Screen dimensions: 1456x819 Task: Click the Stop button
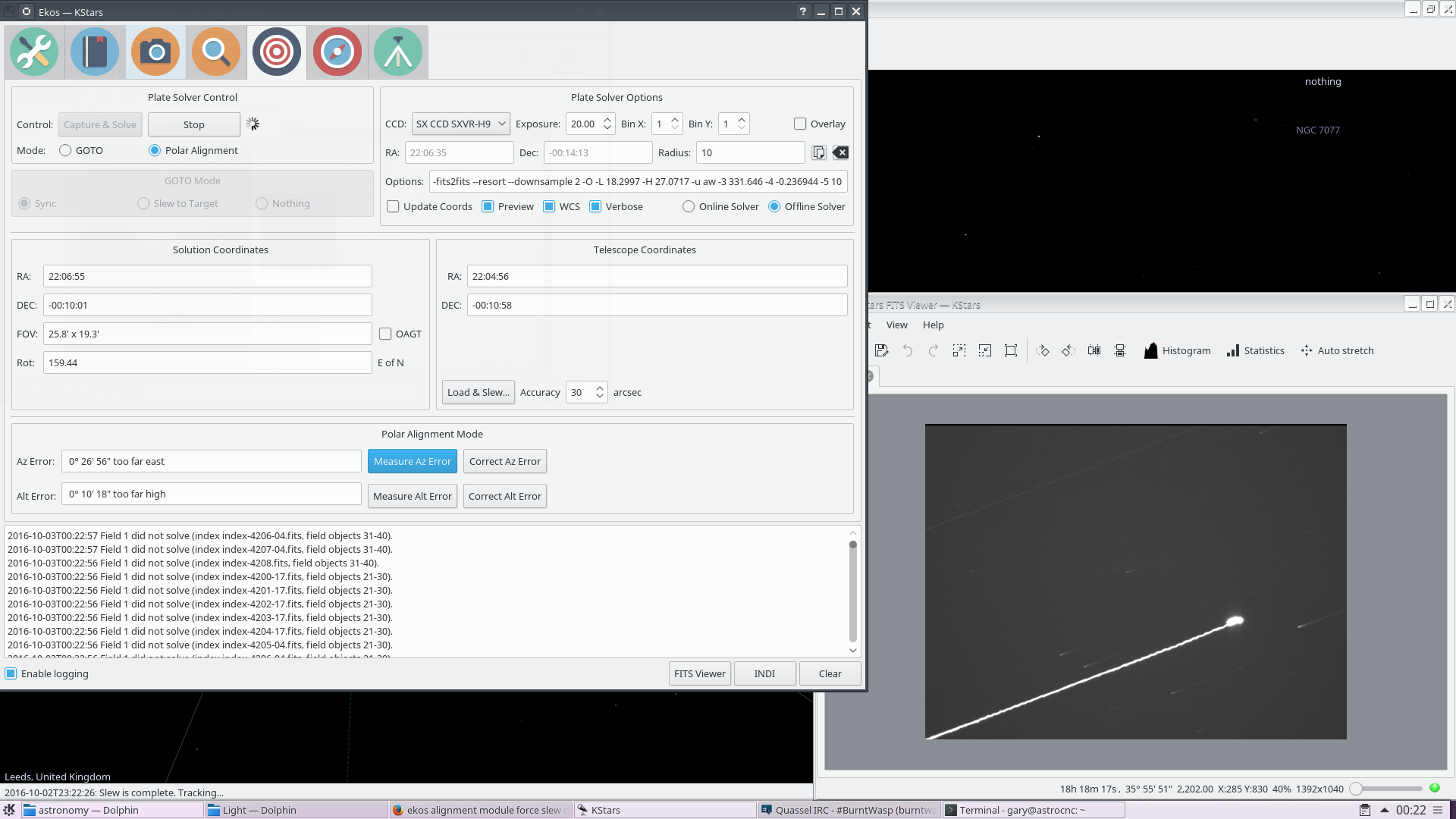point(193,124)
